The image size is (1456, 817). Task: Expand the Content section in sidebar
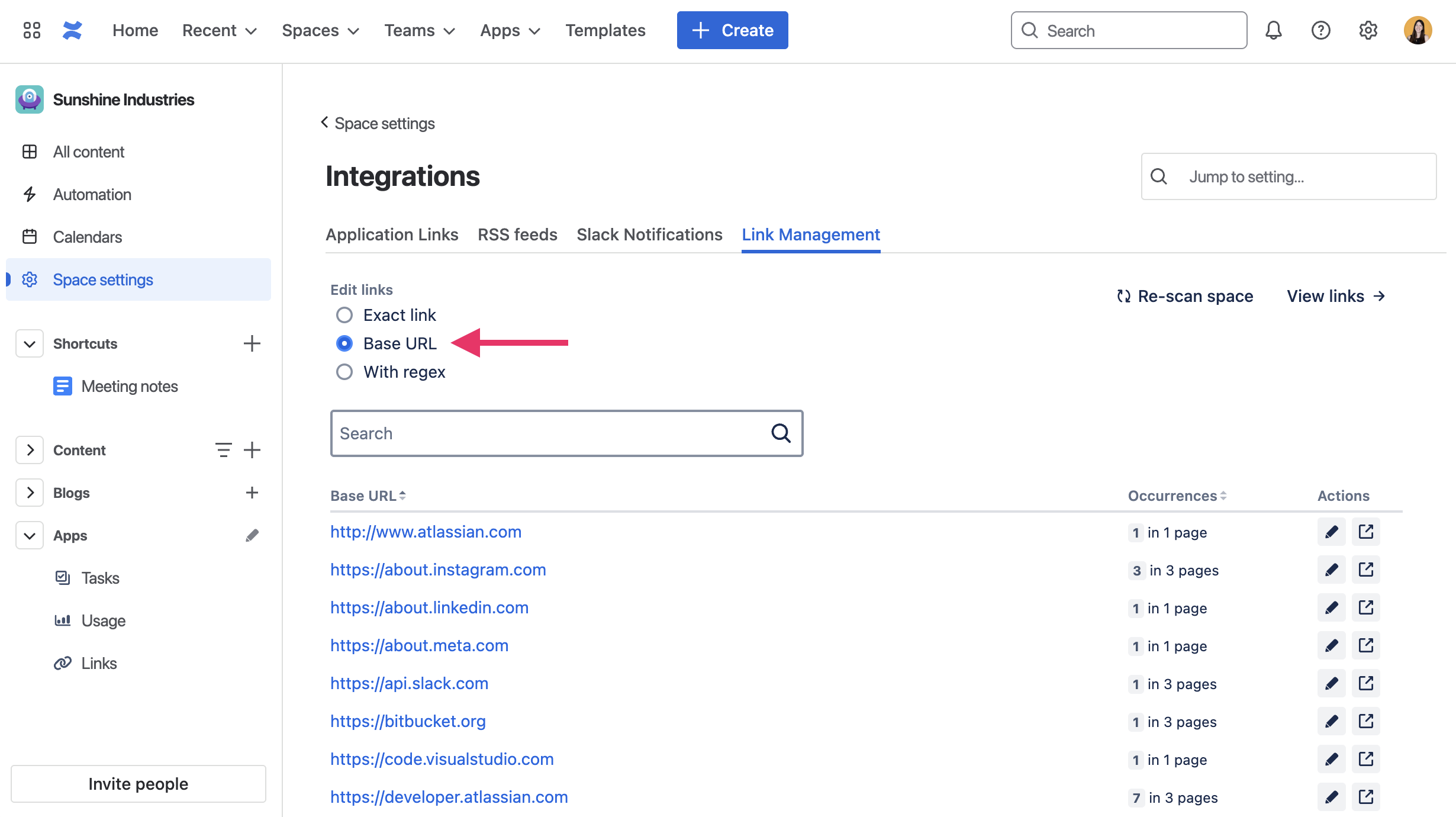point(29,449)
